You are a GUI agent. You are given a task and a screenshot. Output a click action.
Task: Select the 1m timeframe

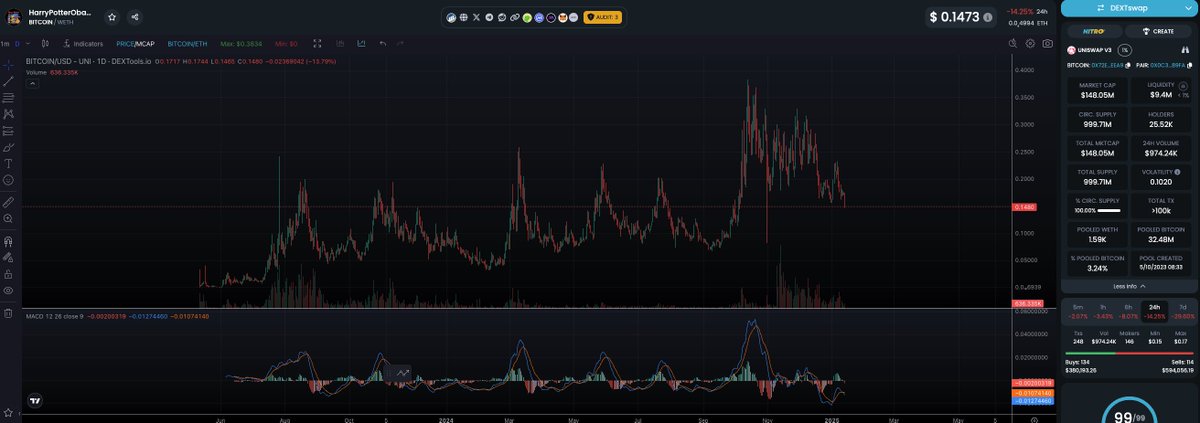(5, 44)
